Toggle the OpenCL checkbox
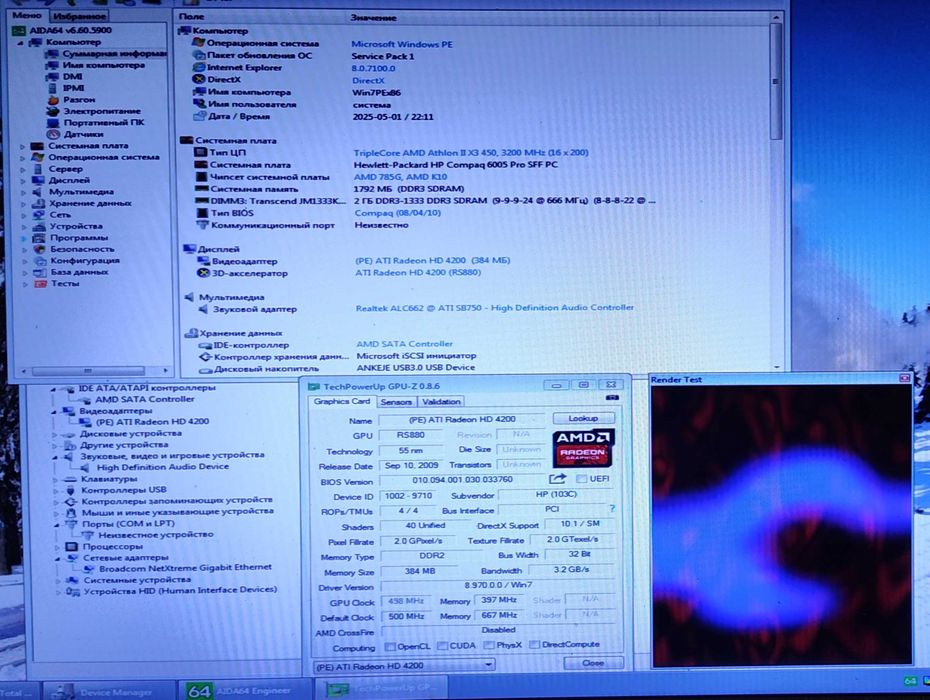The height and width of the screenshot is (700, 930). pyautogui.click(x=390, y=646)
